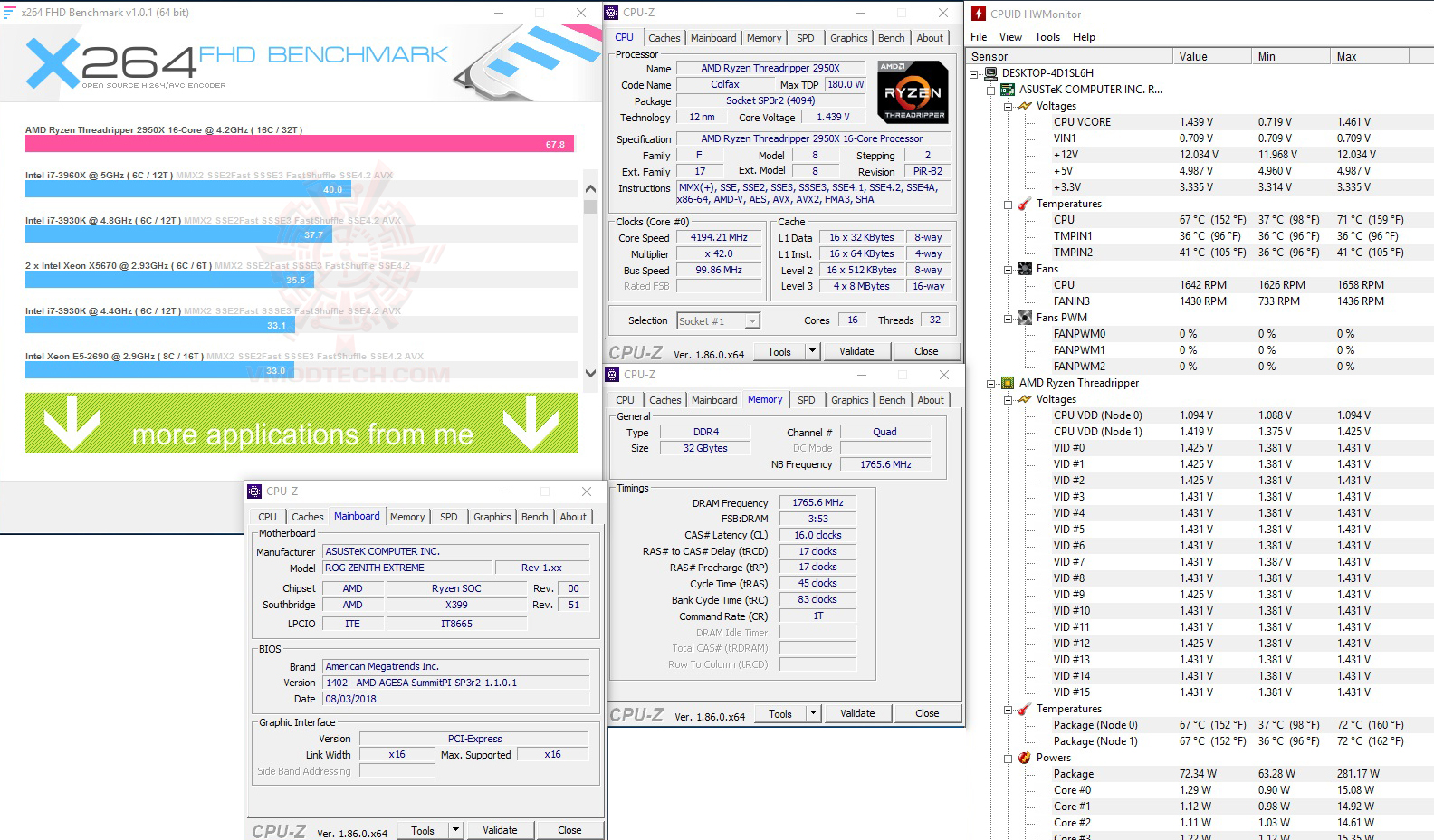Click the chip icon beside AMD Ryzen Threadripper

(1008, 383)
